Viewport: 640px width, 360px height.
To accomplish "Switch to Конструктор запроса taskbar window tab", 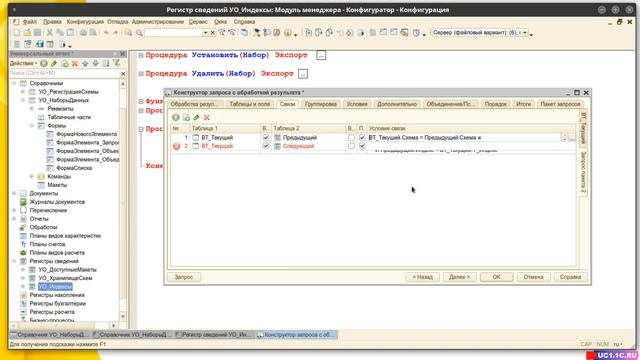I will pos(297,335).
